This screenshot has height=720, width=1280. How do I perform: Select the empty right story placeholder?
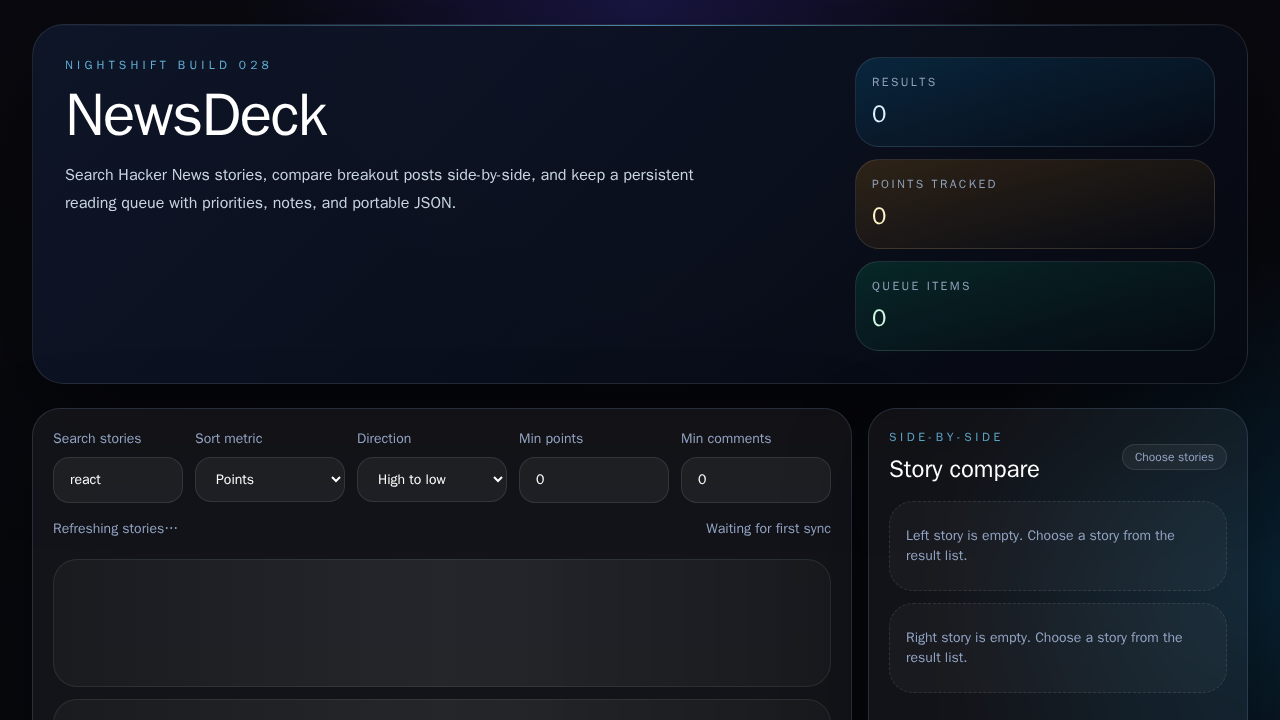pyautogui.click(x=1057, y=647)
